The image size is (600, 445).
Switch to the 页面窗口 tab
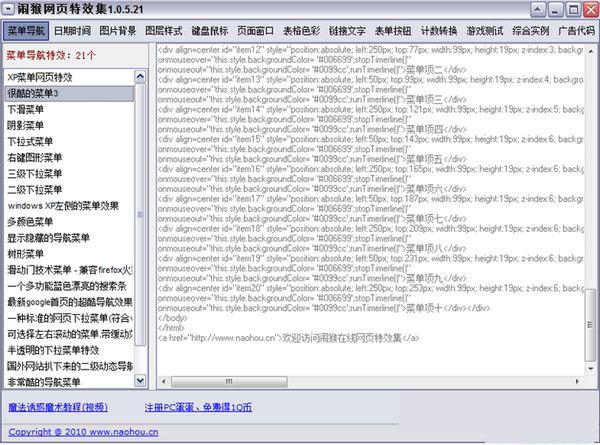(255, 31)
